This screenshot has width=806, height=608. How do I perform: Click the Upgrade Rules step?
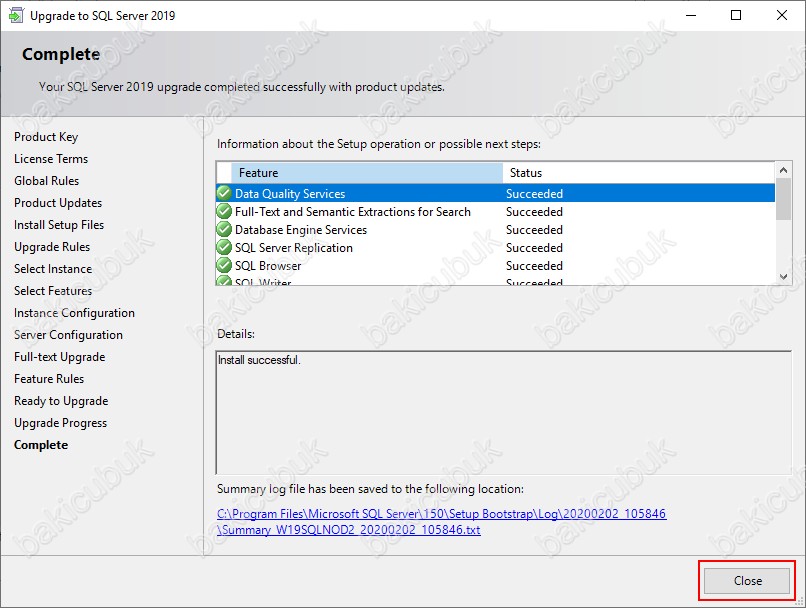(x=52, y=247)
